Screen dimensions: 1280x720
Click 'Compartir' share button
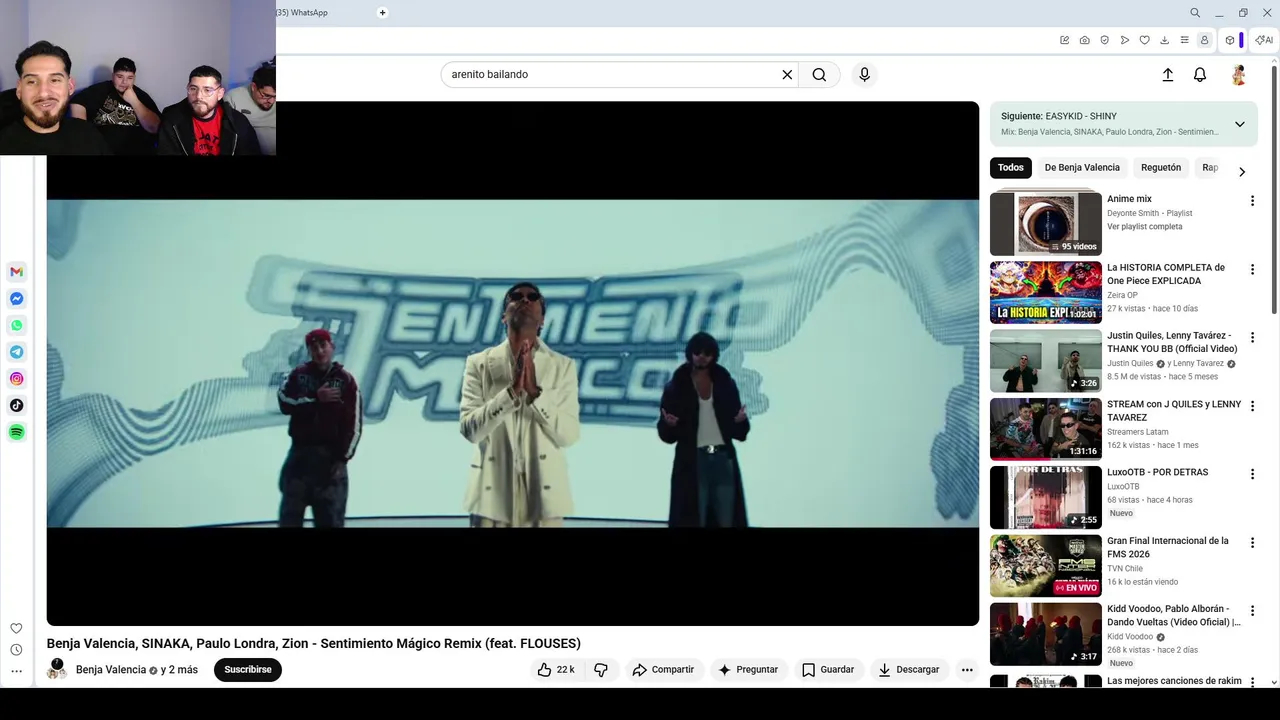[x=663, y=670]
